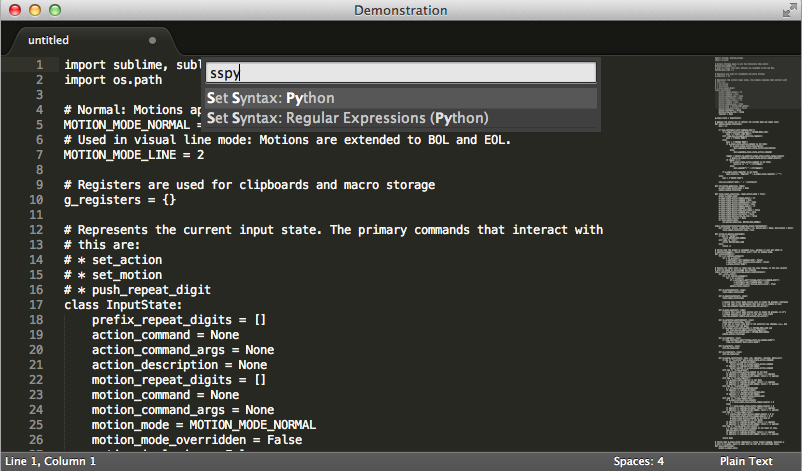The height and width of the screenshot is (471, 802).
Task: Open the "Plain Text" syntax selector
Action: (745, 461)
